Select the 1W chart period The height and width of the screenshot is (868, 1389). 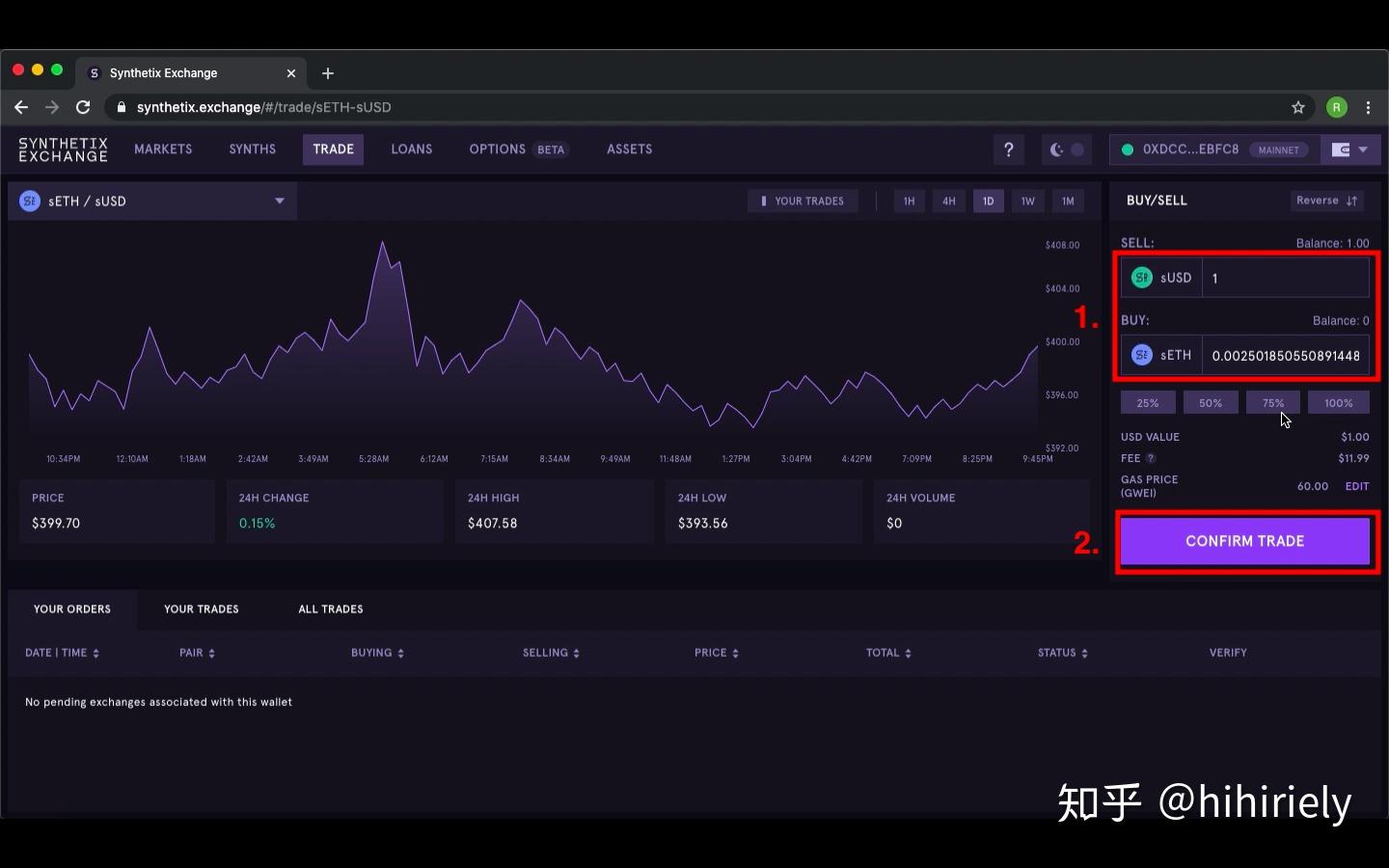[1028, 201]
